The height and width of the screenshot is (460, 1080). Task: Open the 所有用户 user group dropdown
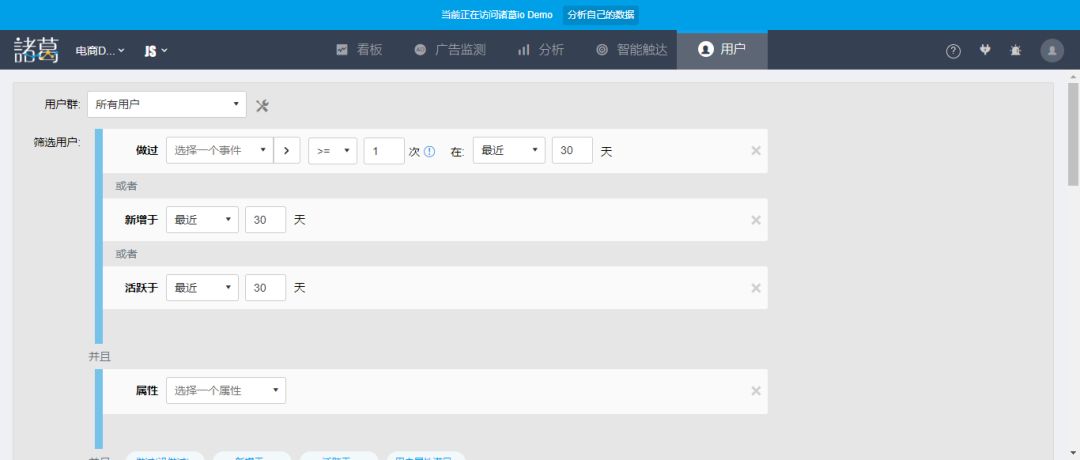click(x=167, y=105)
